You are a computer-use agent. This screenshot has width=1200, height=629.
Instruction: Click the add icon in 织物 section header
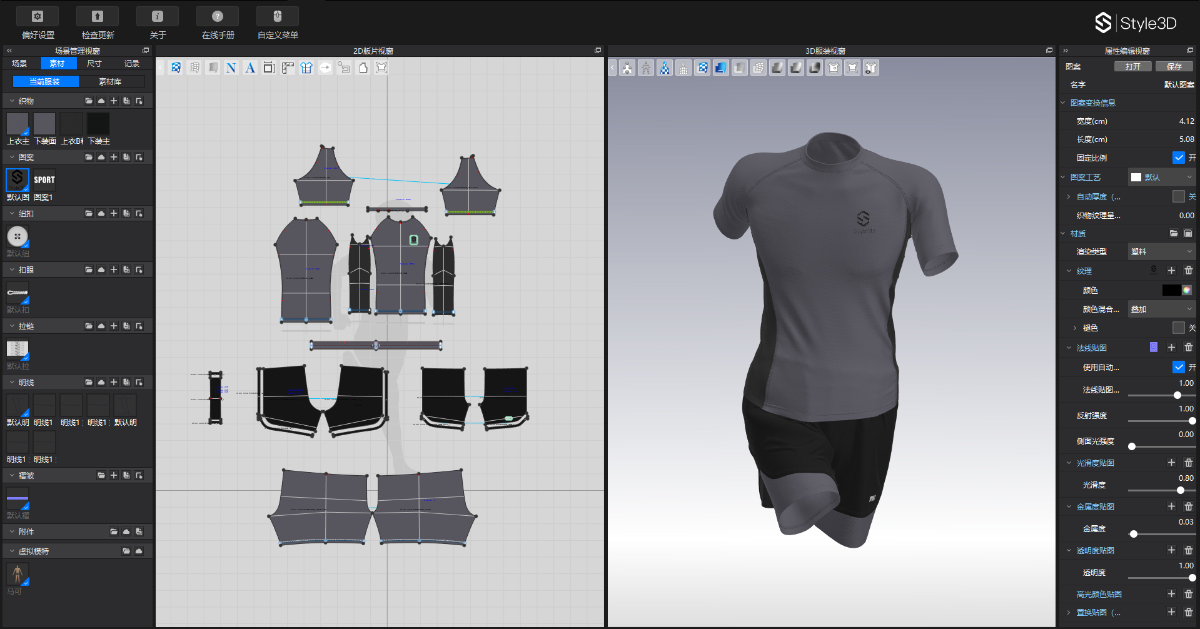[x=114, y=101]
